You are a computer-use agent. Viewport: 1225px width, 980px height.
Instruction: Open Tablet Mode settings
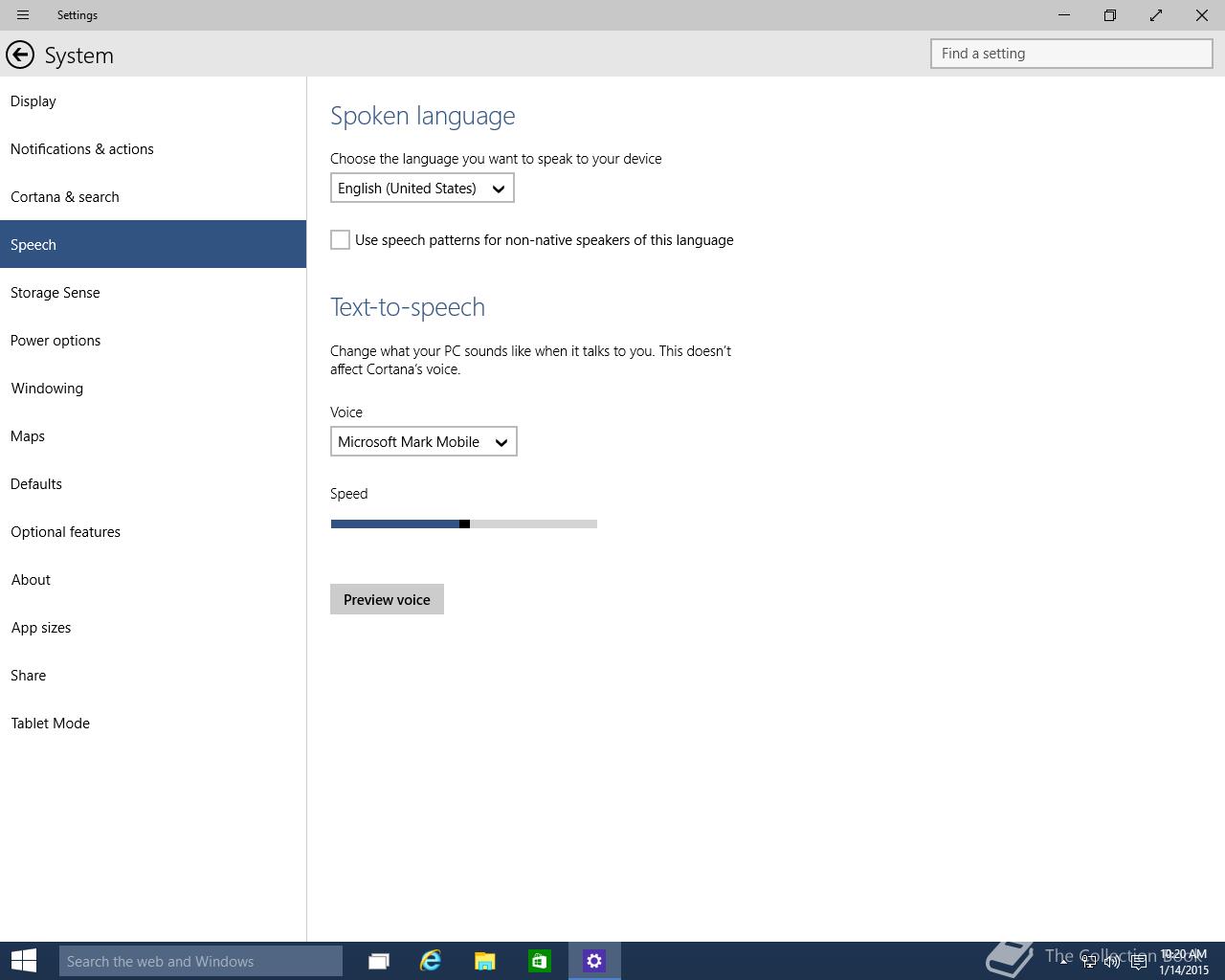pyautogui.click(x=153, y=723)
